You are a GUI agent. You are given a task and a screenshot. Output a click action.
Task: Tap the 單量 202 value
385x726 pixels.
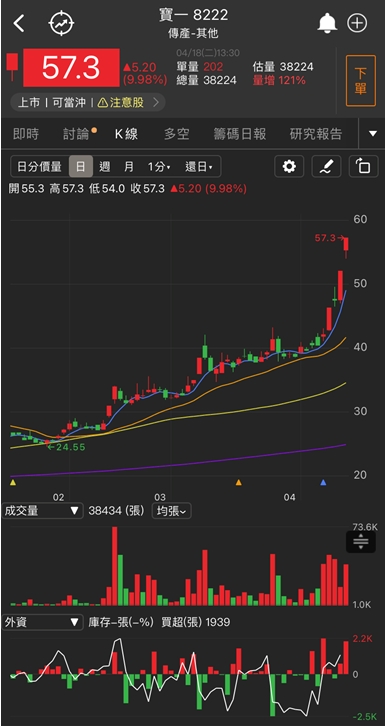(x=199, y=67)
